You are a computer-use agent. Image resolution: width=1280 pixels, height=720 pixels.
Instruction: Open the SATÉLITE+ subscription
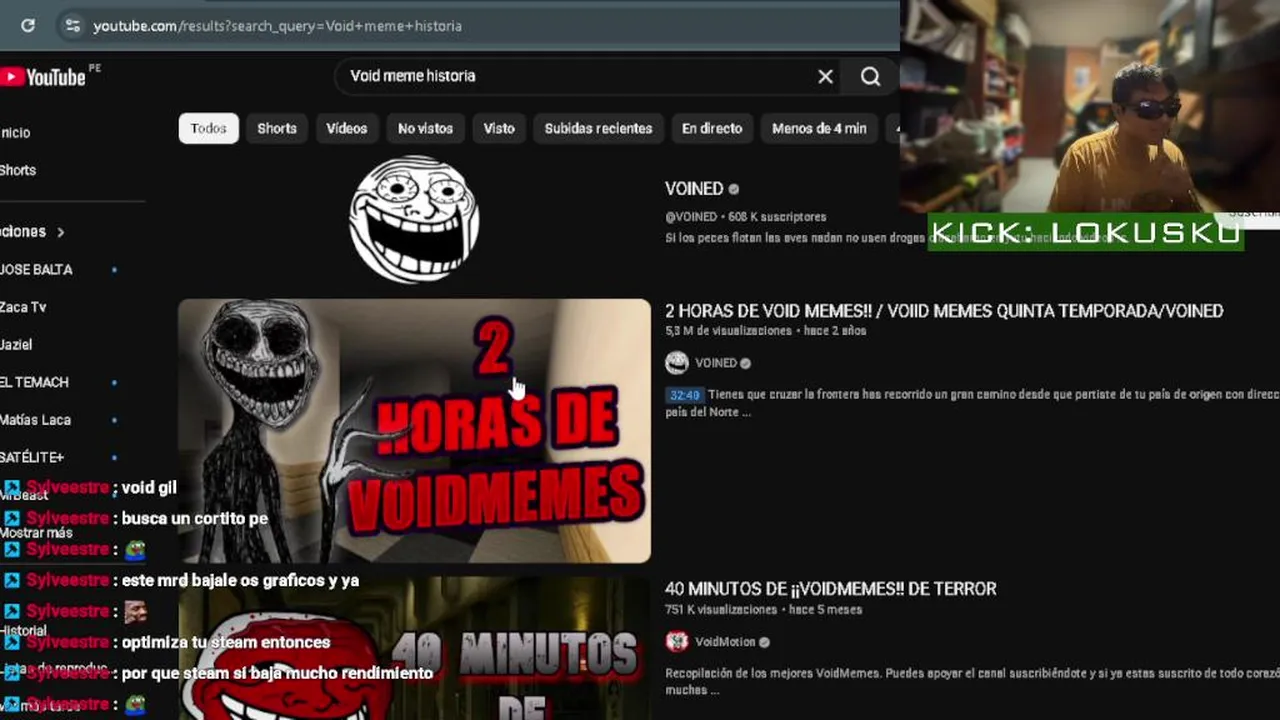coord(32,457)
